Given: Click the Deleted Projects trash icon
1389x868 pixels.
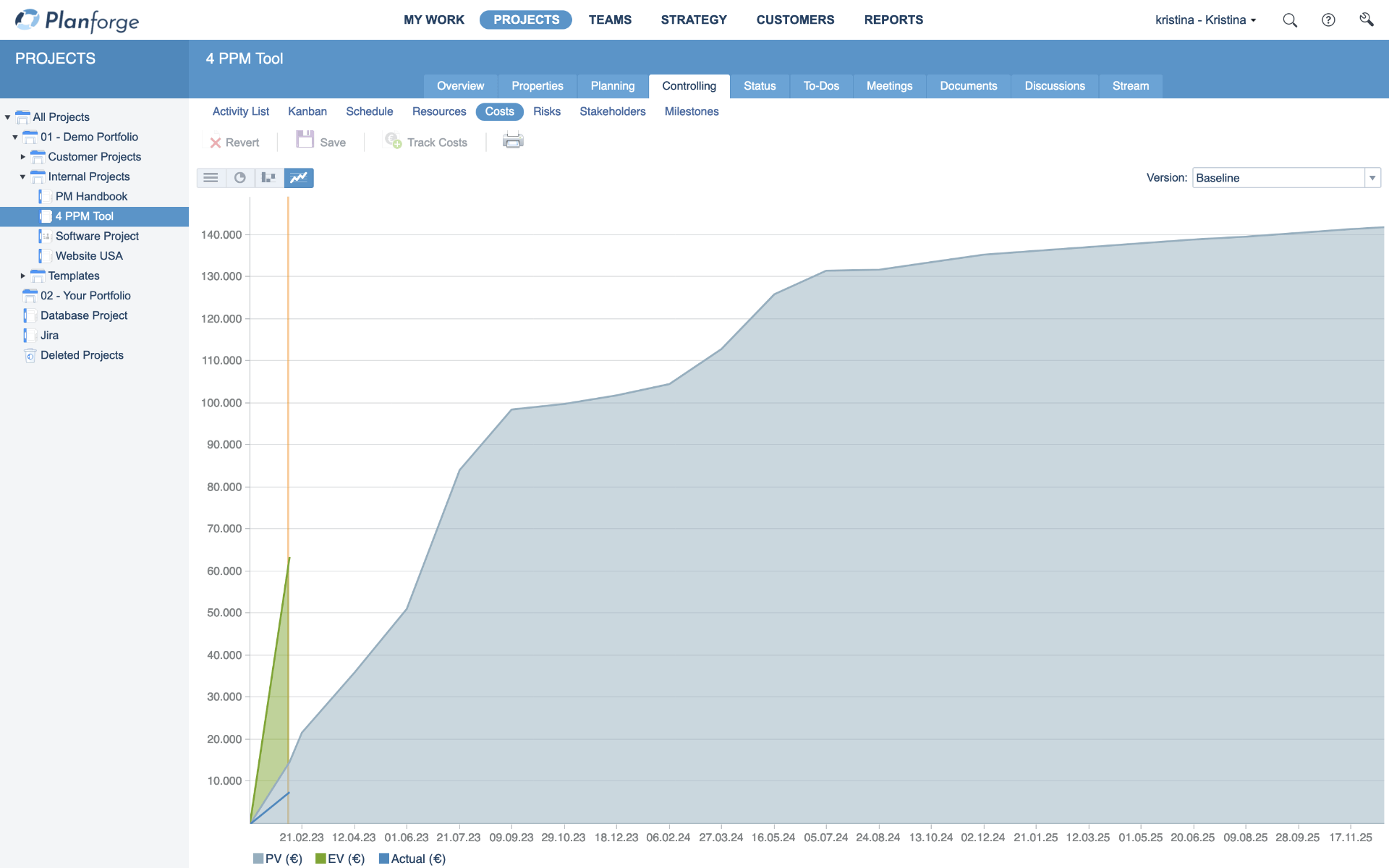Looking at the screenshot, I should coord(30,355).
